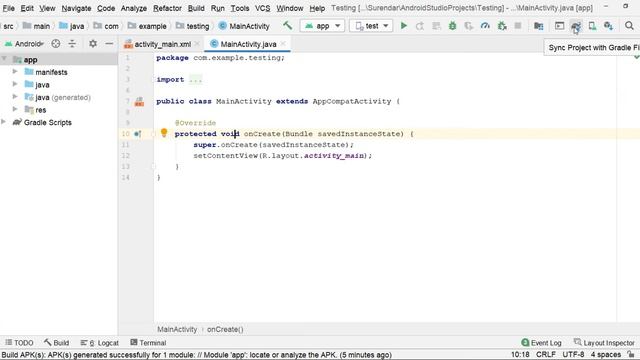Click Run with Coverage icon
This screenshot has height=360, width=640.
(x=469, y=26)
